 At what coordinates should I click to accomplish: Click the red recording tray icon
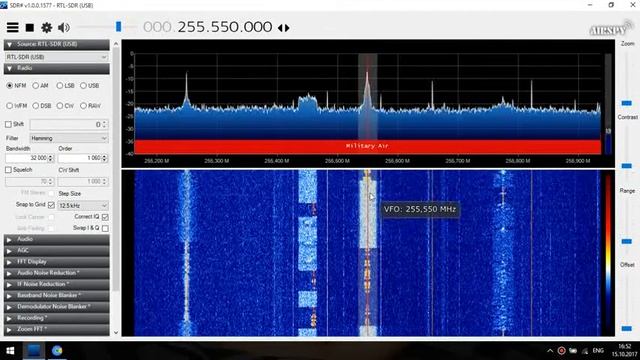pos(562,351)
